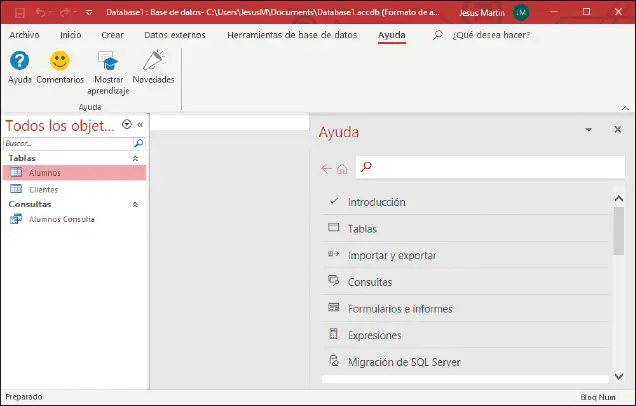The image size is (636, 406).
Task: Click the search magnifier in navigation pane
Action: point(138,144)
